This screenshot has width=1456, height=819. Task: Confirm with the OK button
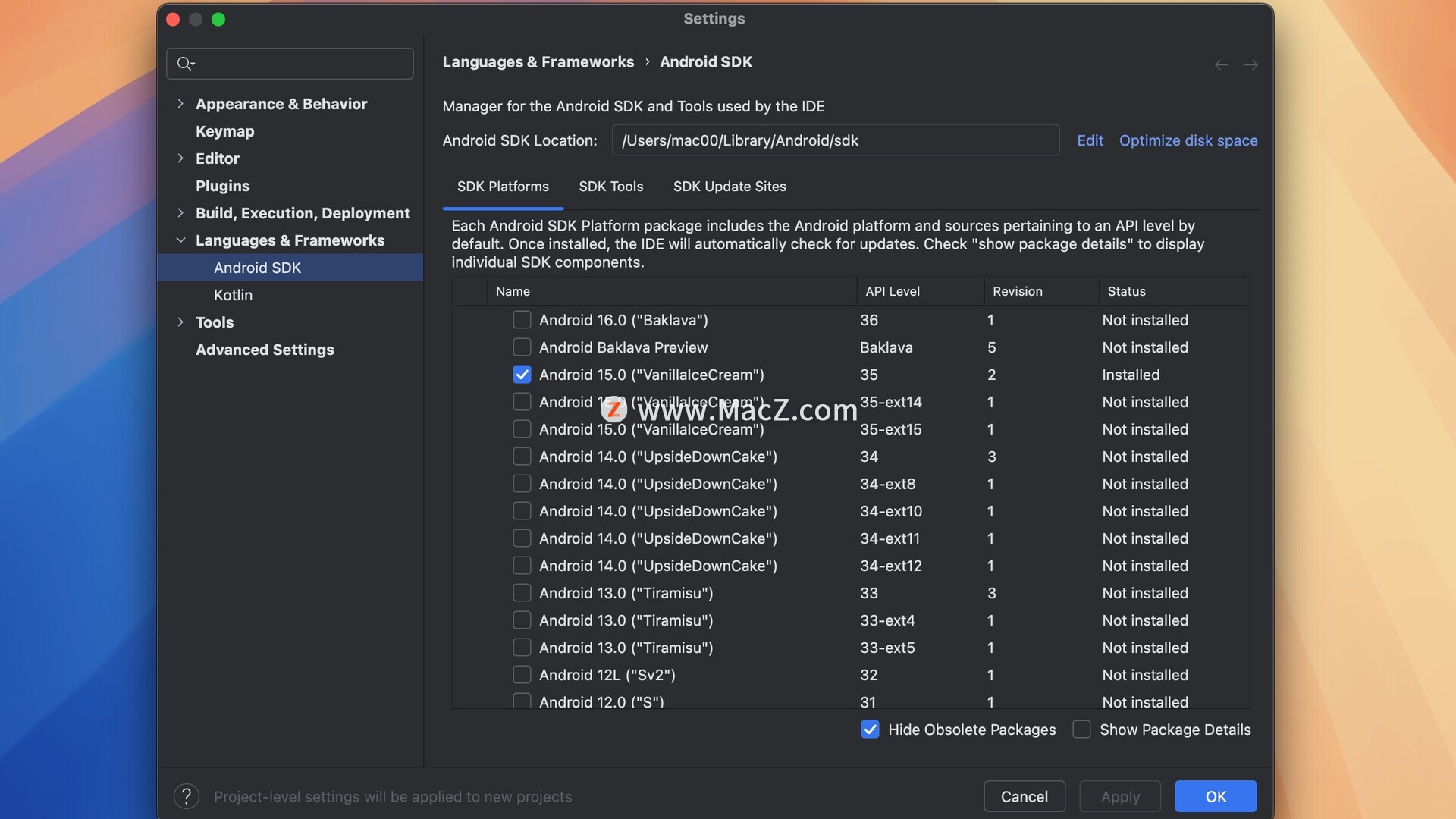pos(1216,796)
